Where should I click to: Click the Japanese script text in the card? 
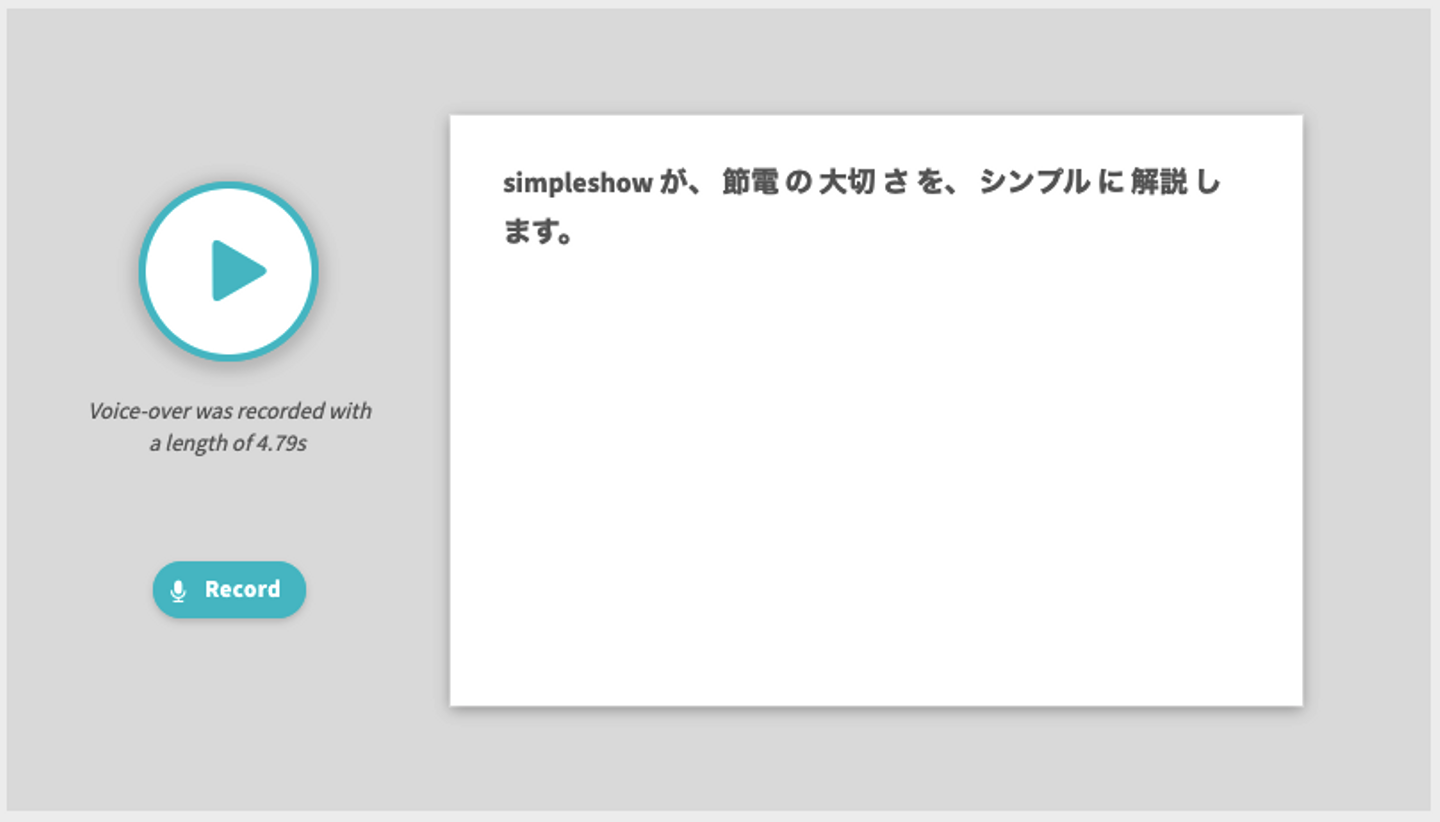[x=862, y=208]
